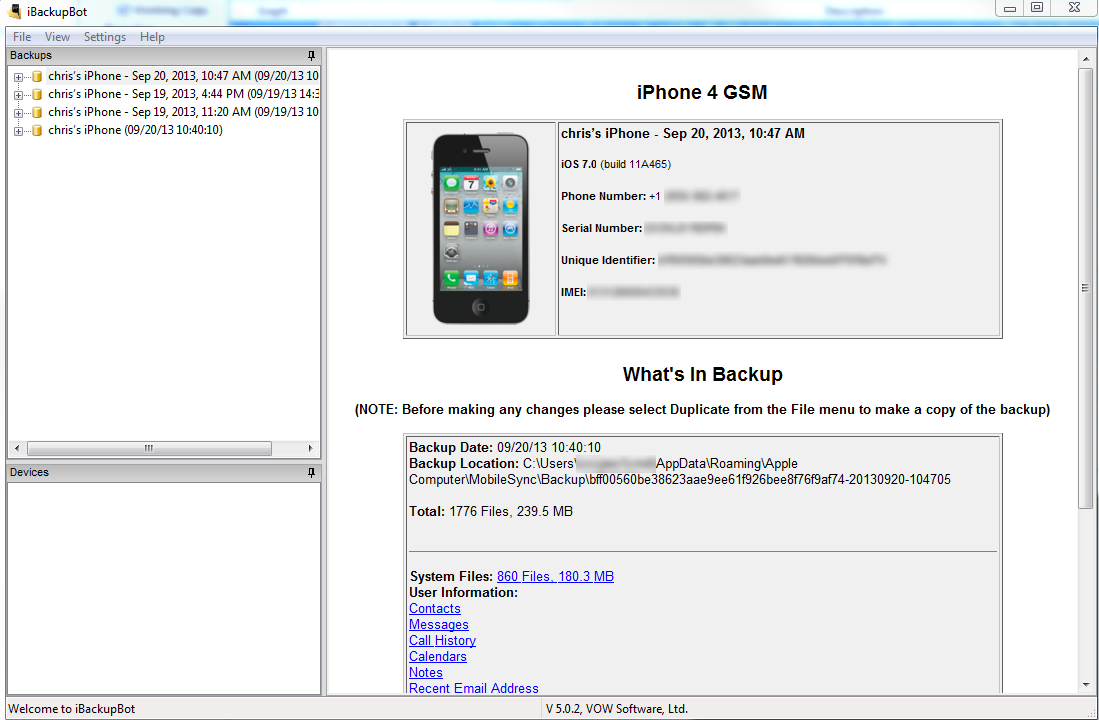The image size is (1099, 720).
Task: Click database icon of Sep 20, 10:47 AM backup
Action: click(37, 76)
